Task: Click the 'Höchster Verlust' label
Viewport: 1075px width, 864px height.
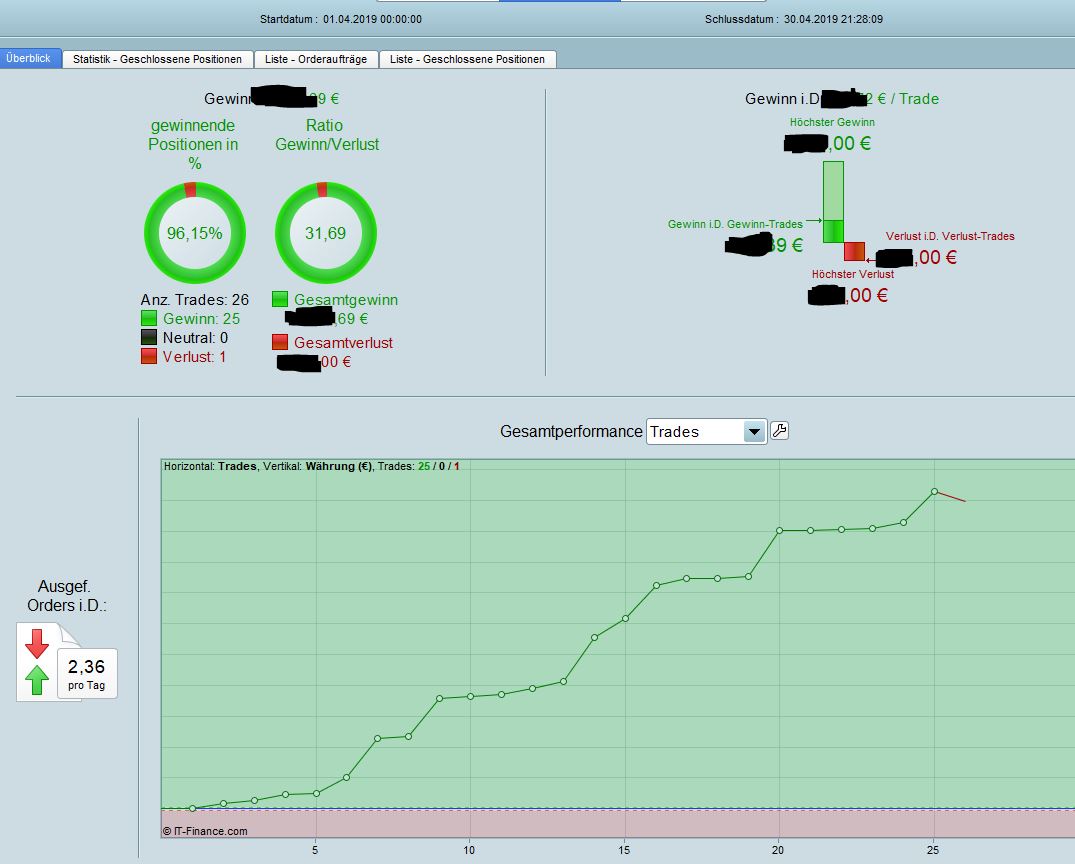Action: [853, 274]
